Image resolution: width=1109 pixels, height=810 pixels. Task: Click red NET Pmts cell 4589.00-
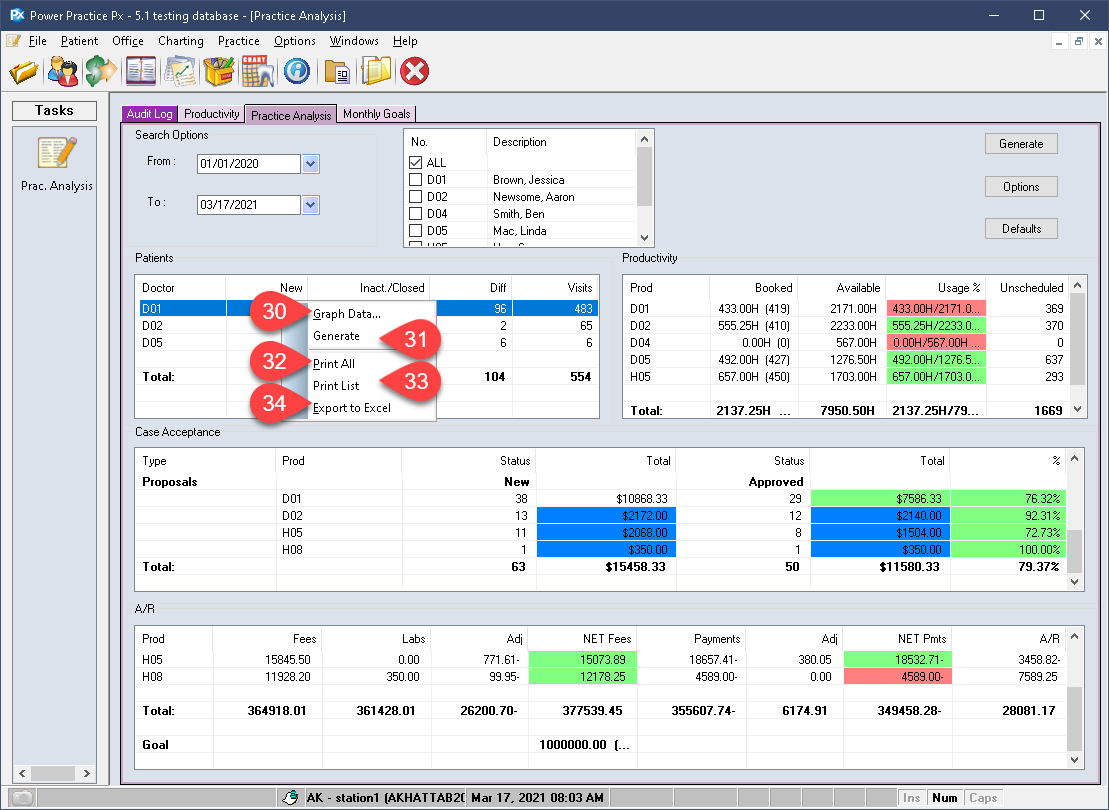(x=898, y=676)
